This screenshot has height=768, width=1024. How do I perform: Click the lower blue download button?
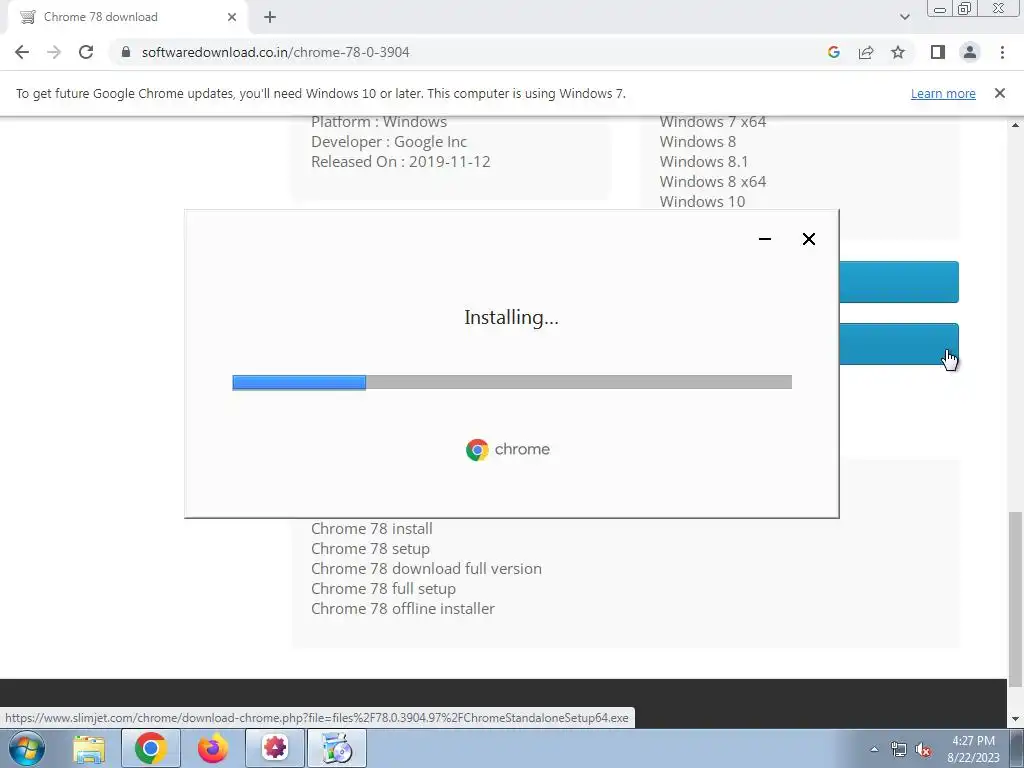click(899, 344)
